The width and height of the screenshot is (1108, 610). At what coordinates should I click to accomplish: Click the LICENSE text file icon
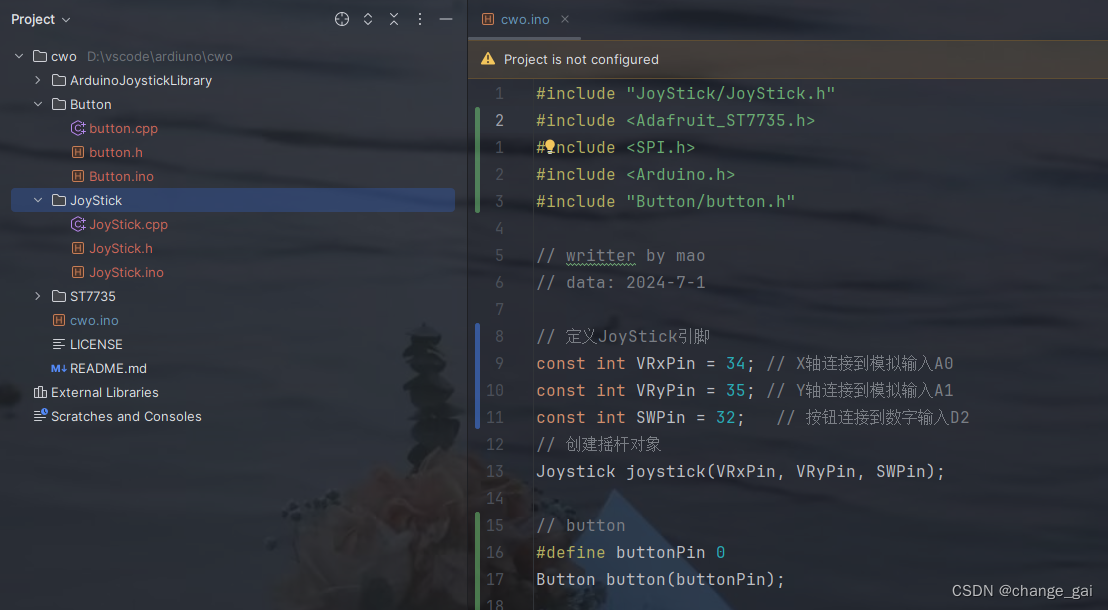click(x=59, y=344)
